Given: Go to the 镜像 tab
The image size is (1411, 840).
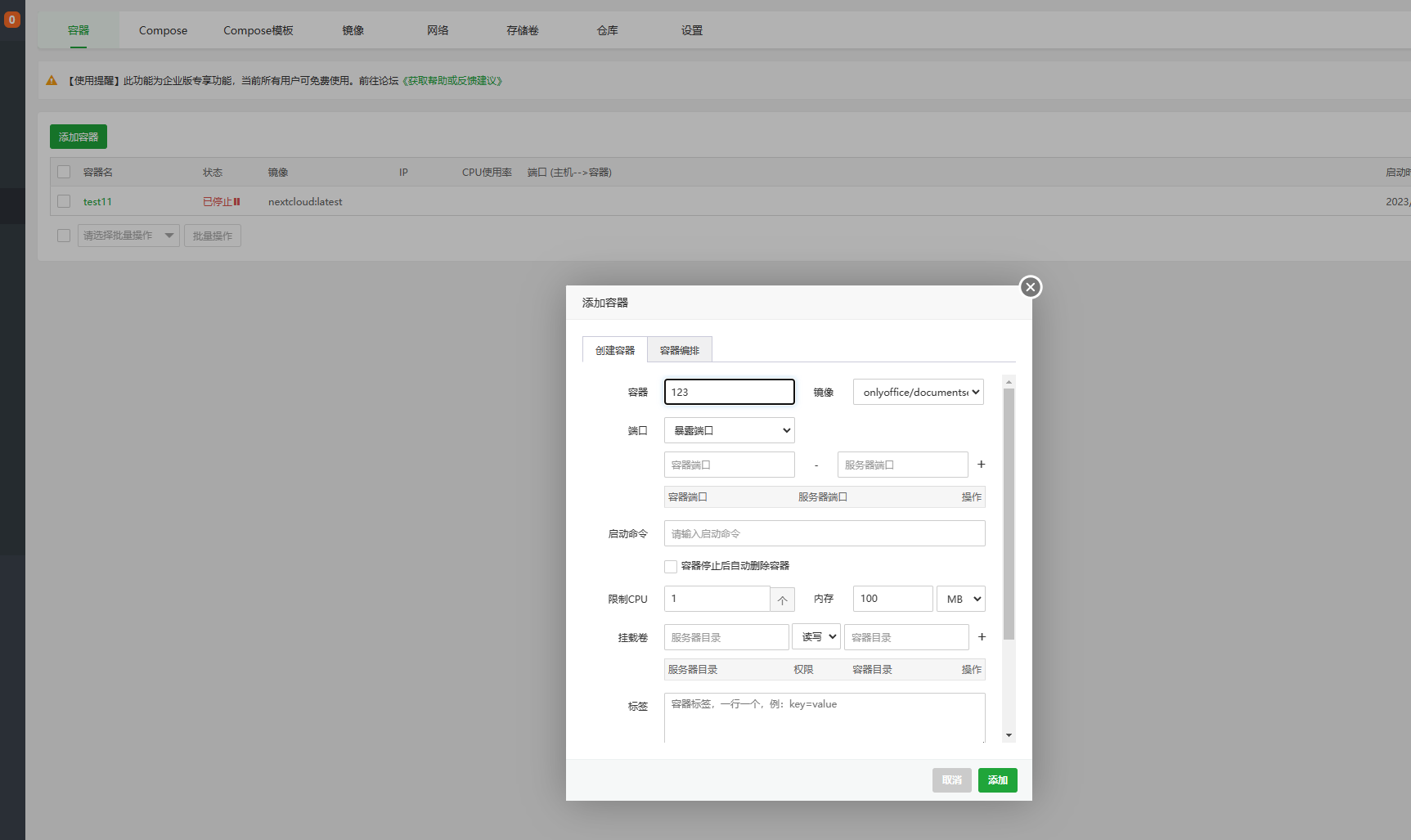Looking at the screenshot, I should [353, 30].
